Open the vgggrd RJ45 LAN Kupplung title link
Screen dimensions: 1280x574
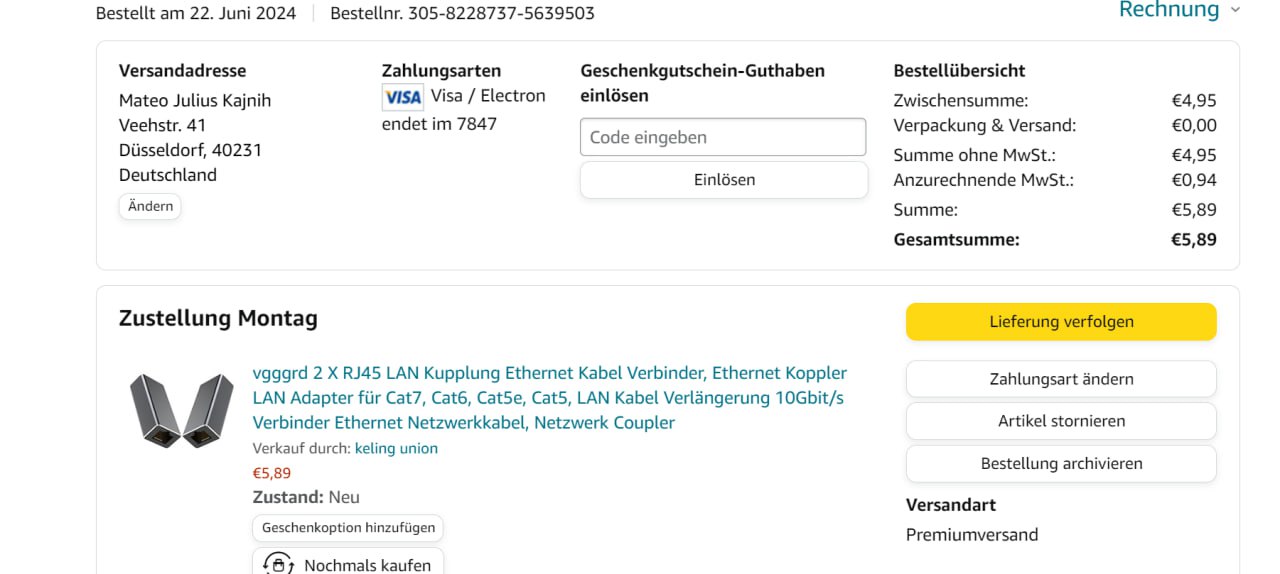click(549, 398)
